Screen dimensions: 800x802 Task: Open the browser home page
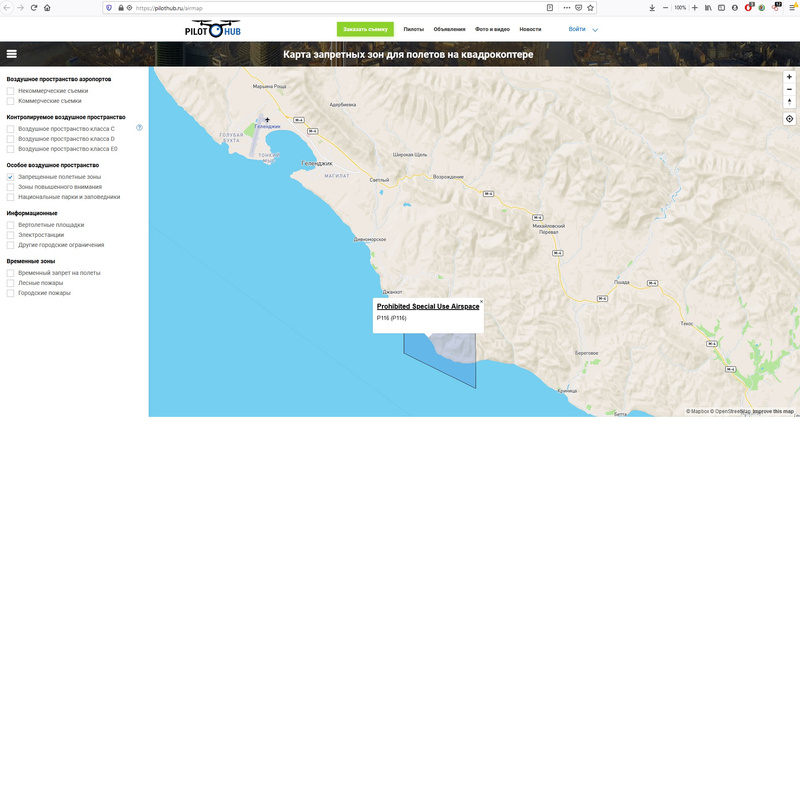click(47, 8)
